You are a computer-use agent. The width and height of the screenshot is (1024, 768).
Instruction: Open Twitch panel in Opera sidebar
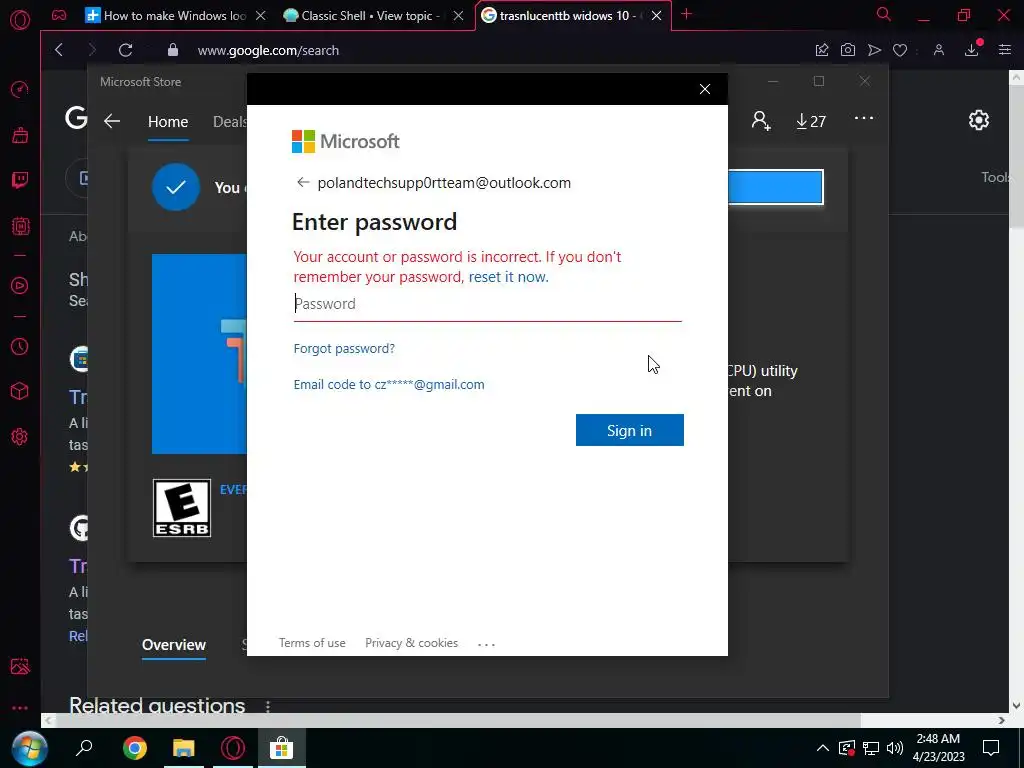[20, 180]
